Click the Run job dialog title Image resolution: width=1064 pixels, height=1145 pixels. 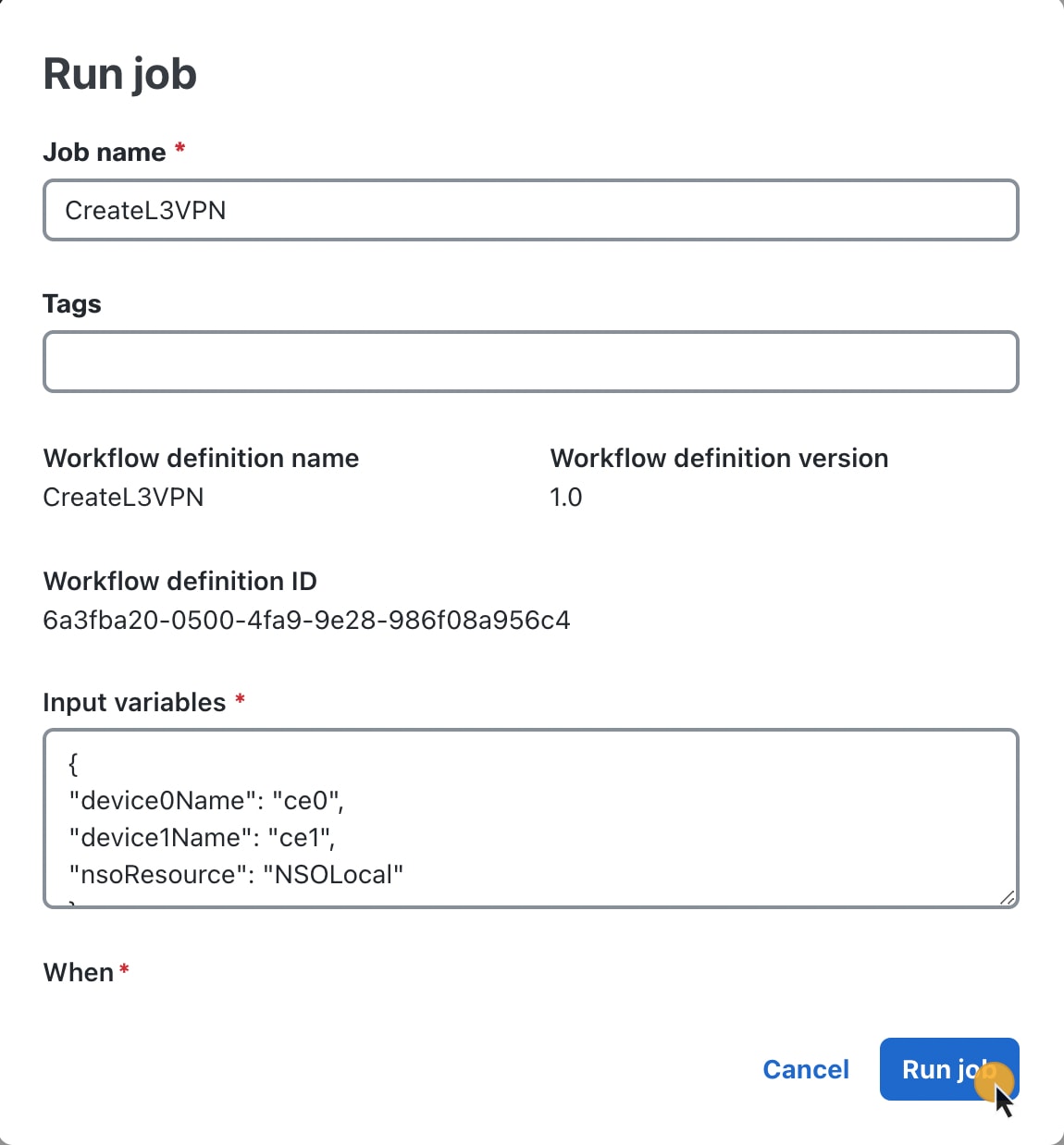pyautogui.click(x=119, y=73)
